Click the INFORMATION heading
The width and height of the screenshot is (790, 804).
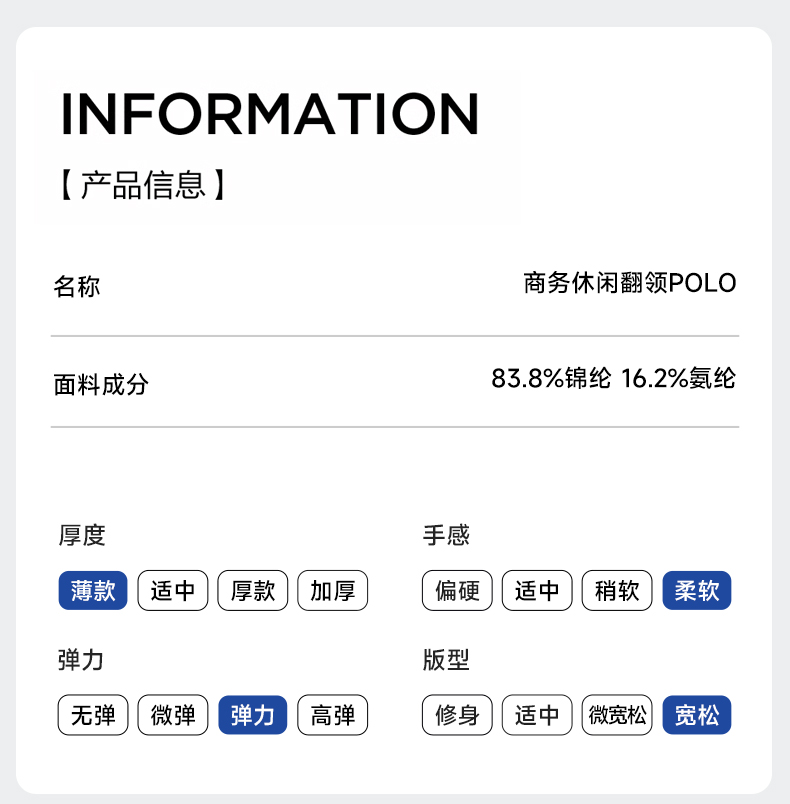click(270, 114)
